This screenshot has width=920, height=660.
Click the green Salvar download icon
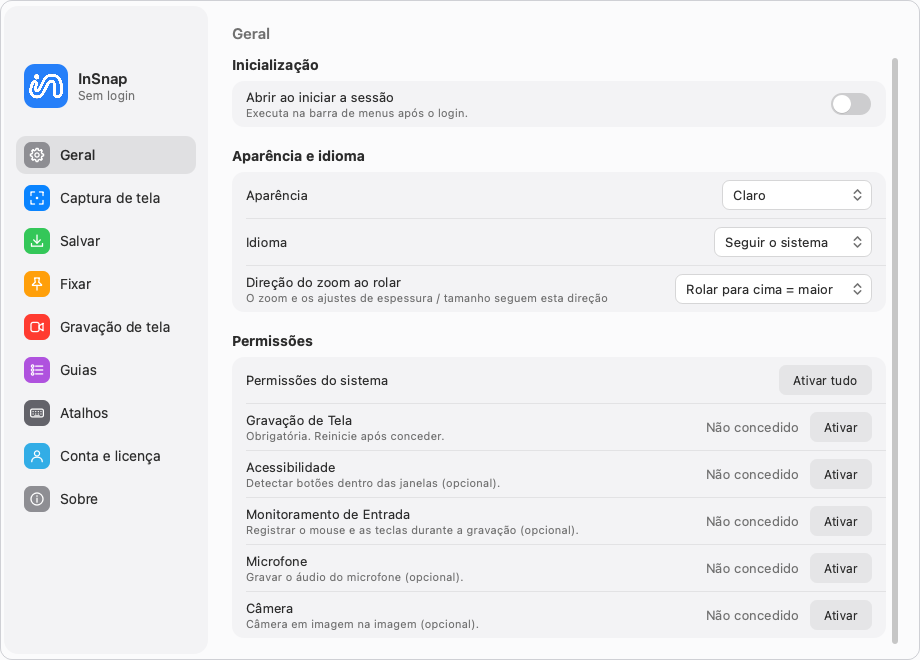click(37, 241)
